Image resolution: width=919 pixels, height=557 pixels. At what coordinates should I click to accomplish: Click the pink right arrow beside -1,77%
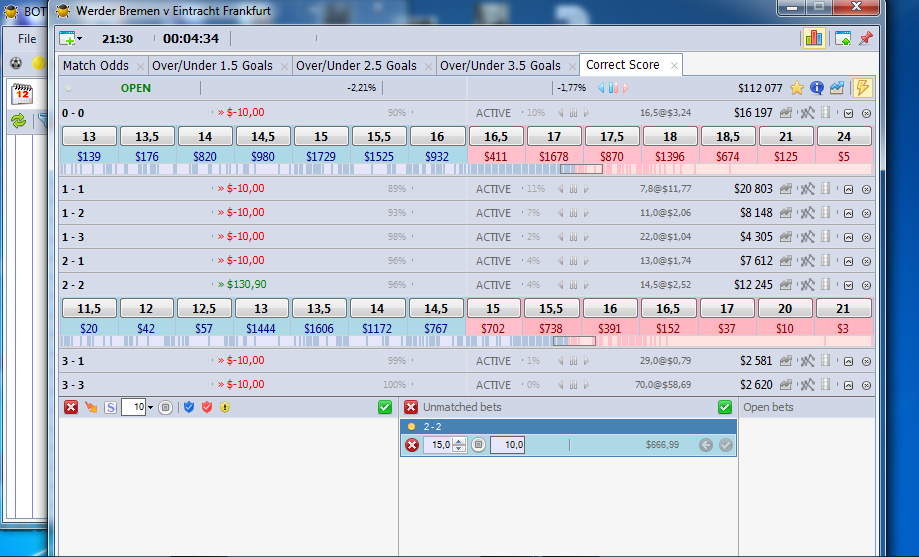tap(625, 88)
